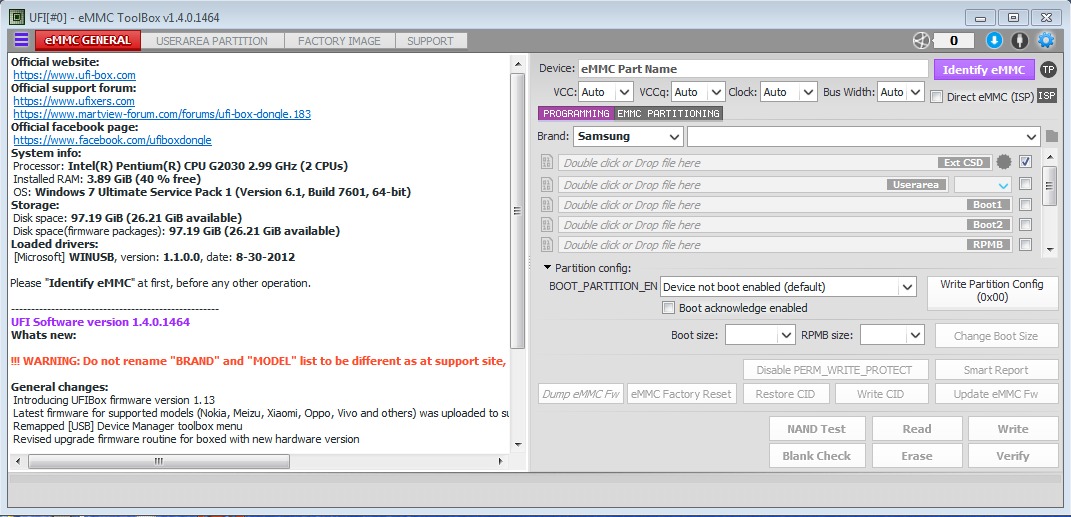Click the Dump eMMC Fw button
This screenshot has height=517, width=1071.
point(581,393)
